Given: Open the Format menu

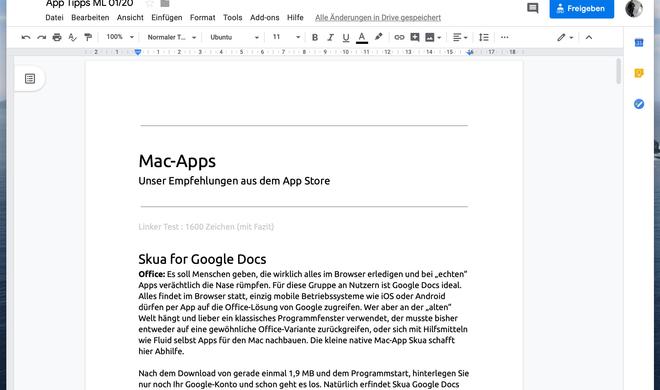Looking at the screenshot, I should (x=202, y=18).
